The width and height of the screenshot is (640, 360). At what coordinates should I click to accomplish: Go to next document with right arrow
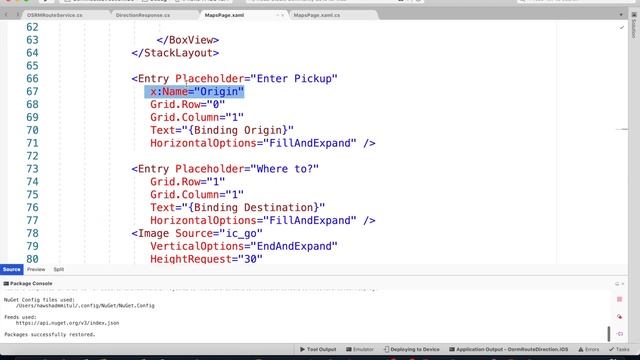tap(17, 15)
